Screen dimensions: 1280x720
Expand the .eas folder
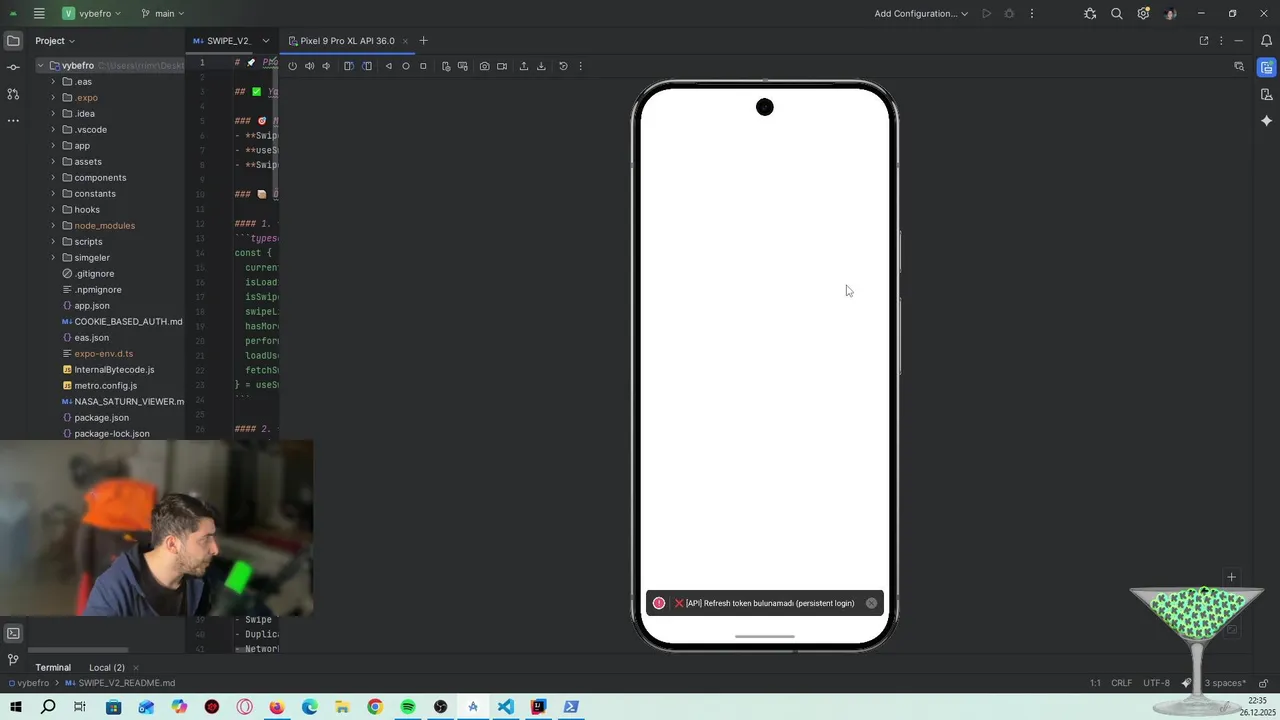pos(53,82)
